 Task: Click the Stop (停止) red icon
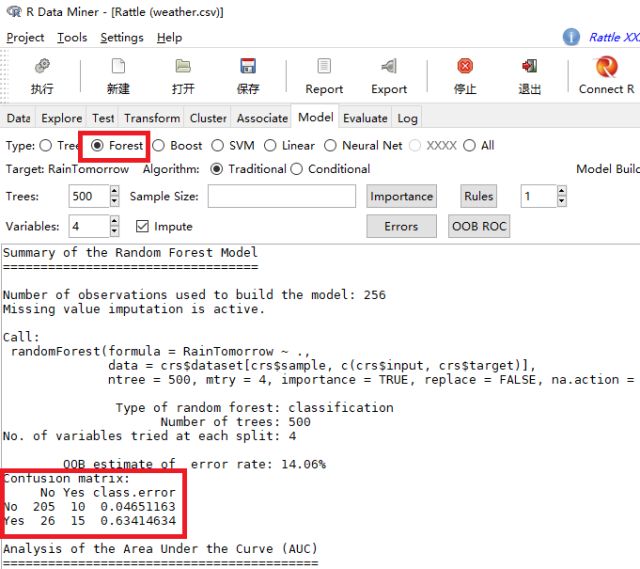pyautogui.click(x=465, y=66)
